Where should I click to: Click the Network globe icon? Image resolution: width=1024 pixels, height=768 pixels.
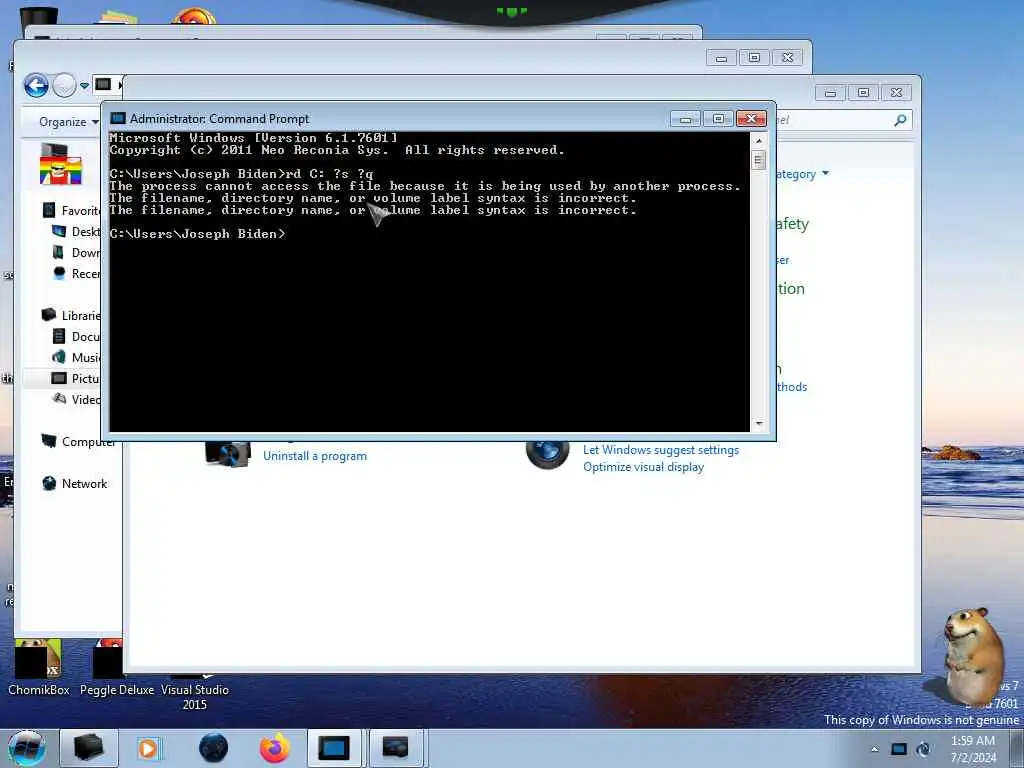coord(49,483)
